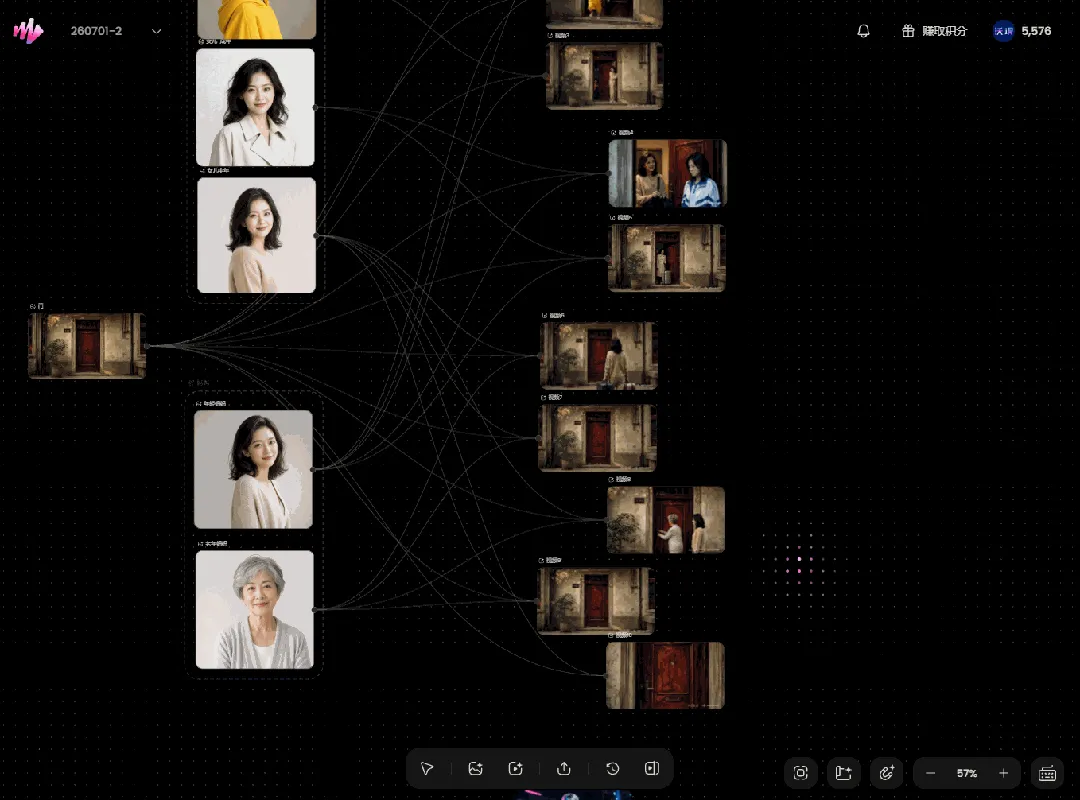The image size is (1080, 800).
Task: Click the fit-to-screen focus icon
Action: point(800,773)
